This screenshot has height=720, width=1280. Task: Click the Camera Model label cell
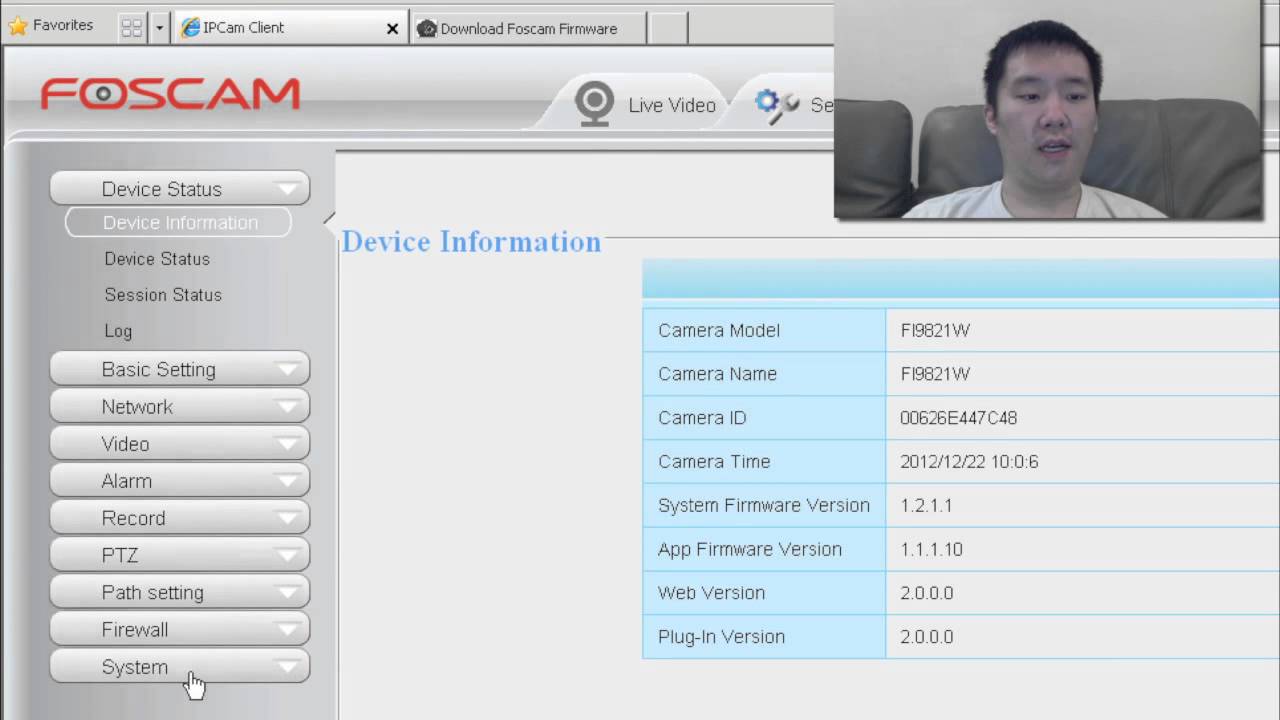pos(764,330)
